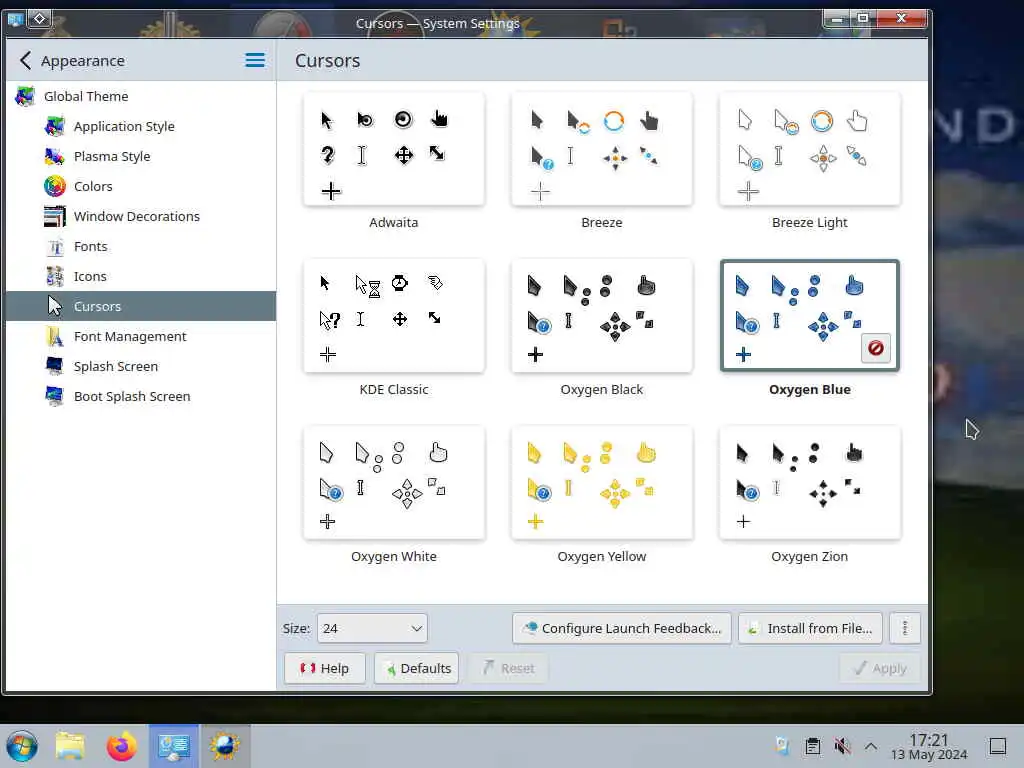Click the Window Decorations icon
Viewport: 1024px width, 768px height.
pos(55,216)
